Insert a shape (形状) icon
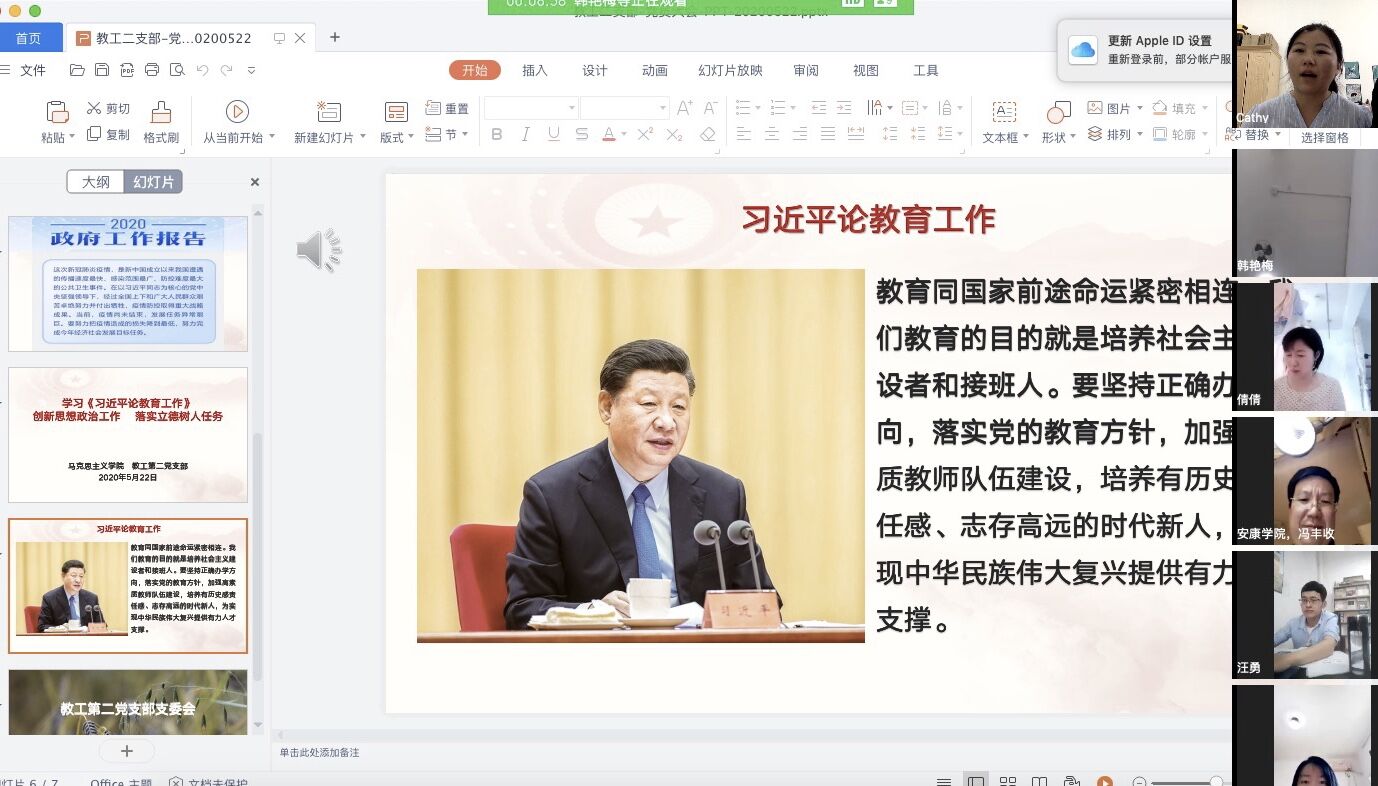Viewport: 1378px width, 786px height. click(x=1058, y=112)
